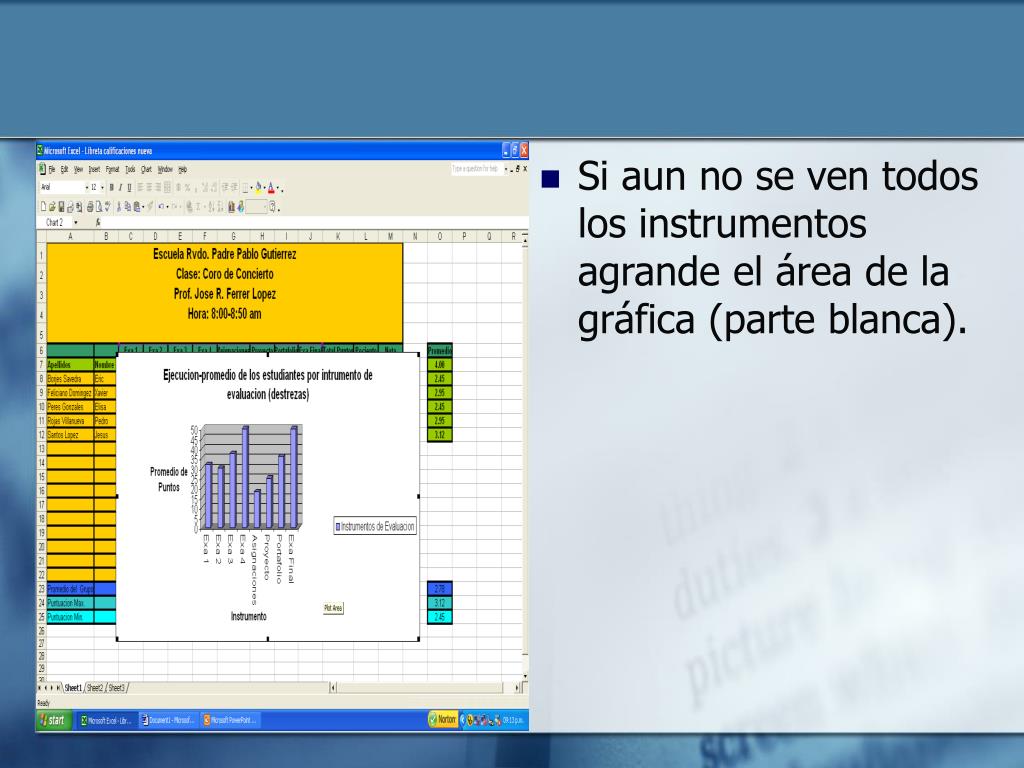Click the Percent style icon
The image size is (1024, 768).
tap(187, 187)
